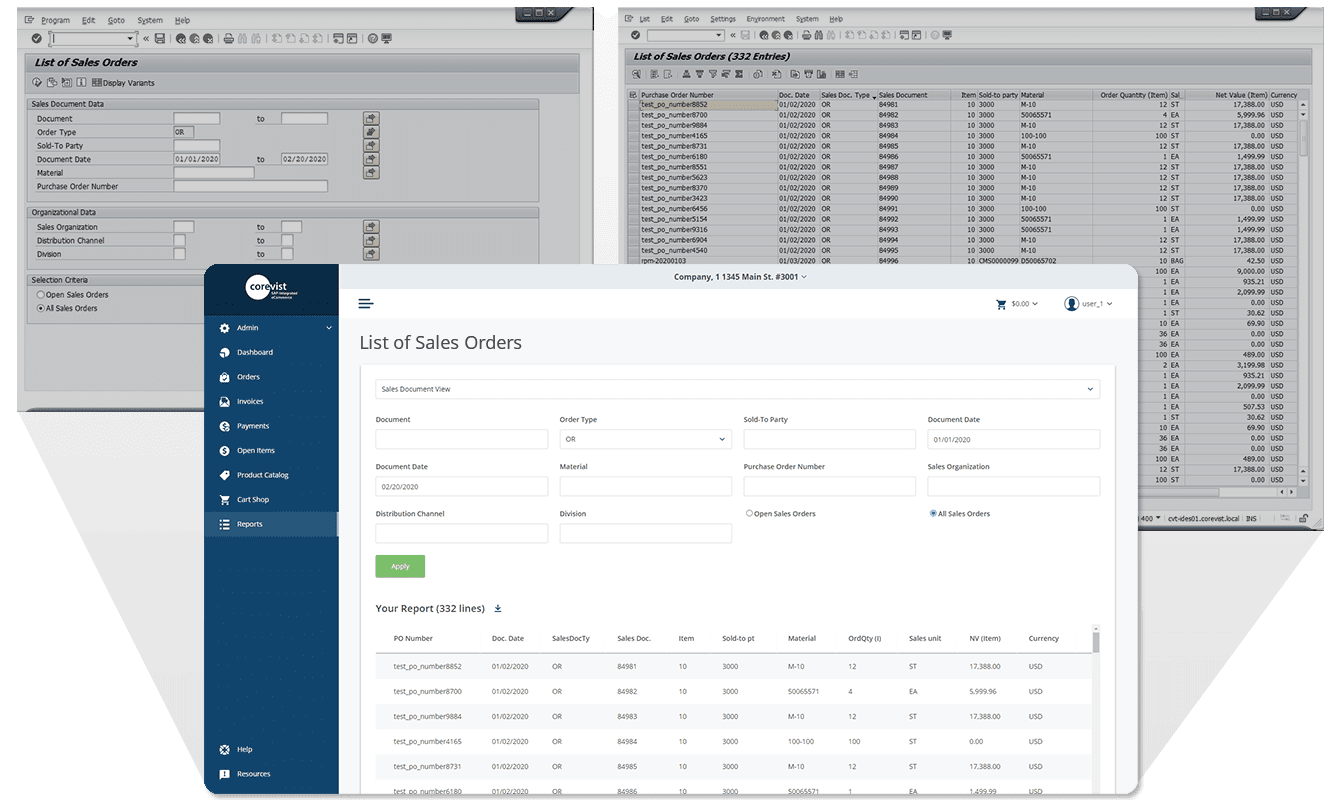Image resolution: width=1340 pixels, height=800 pixels.
Task: Open Resources in the Corevist sidebar
Action: (x=254, y=774)
